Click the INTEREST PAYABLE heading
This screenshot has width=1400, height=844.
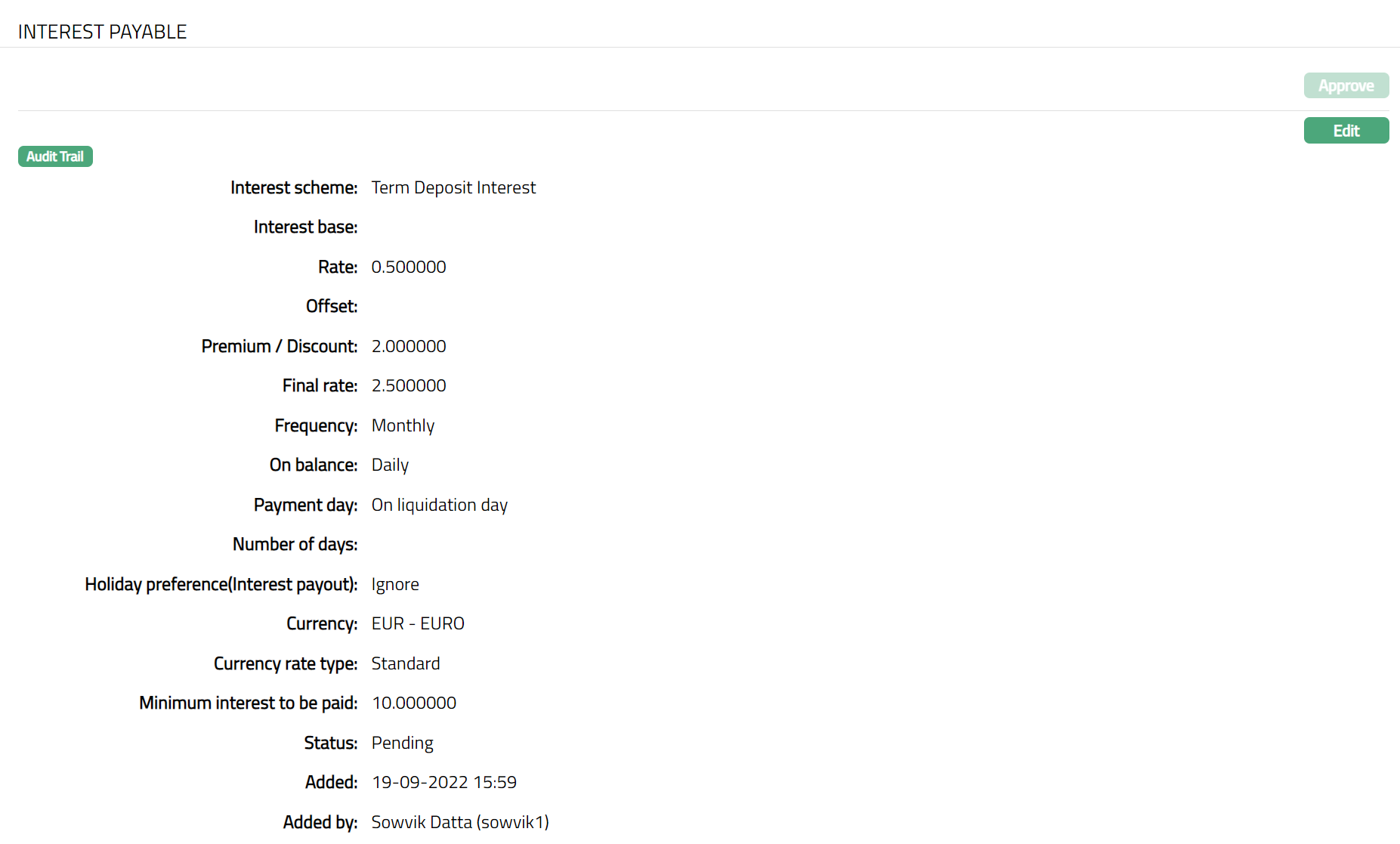(x=102, y=32)
